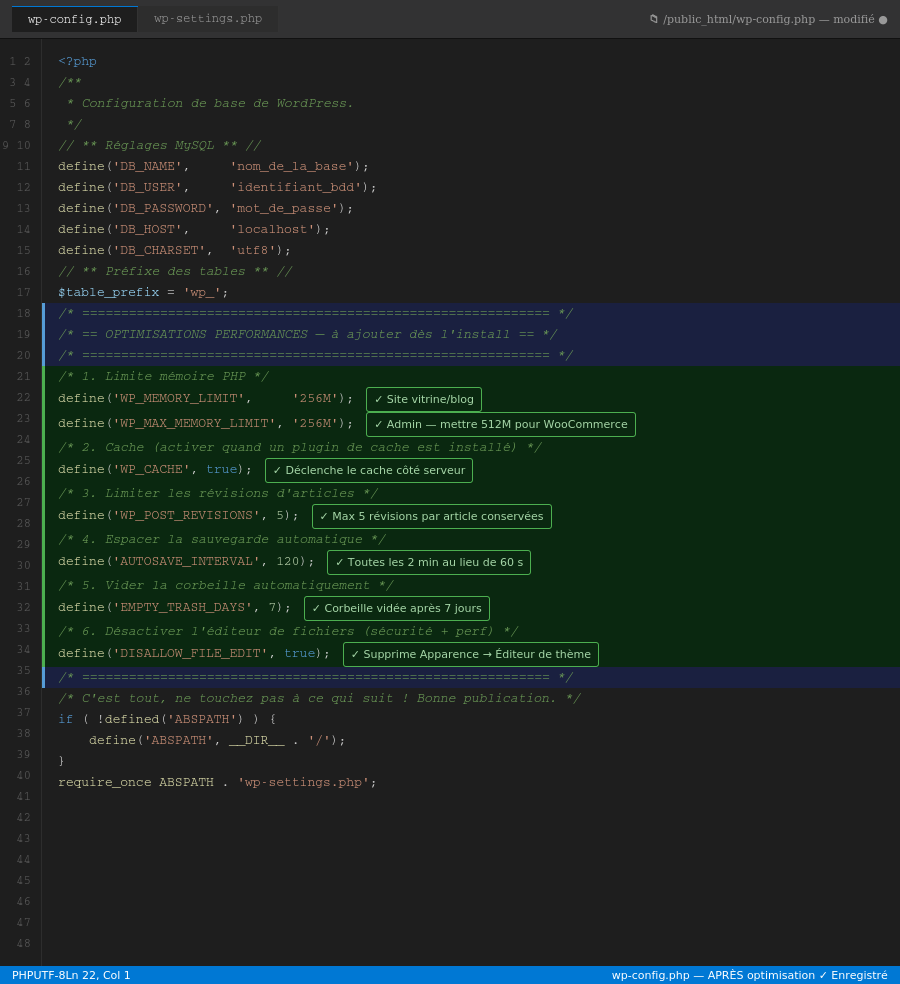Viewport: 900px width, 984px height.
Task: Click the 'Déclenche le cache côté serveur' badge
Action: coord(369,470)
